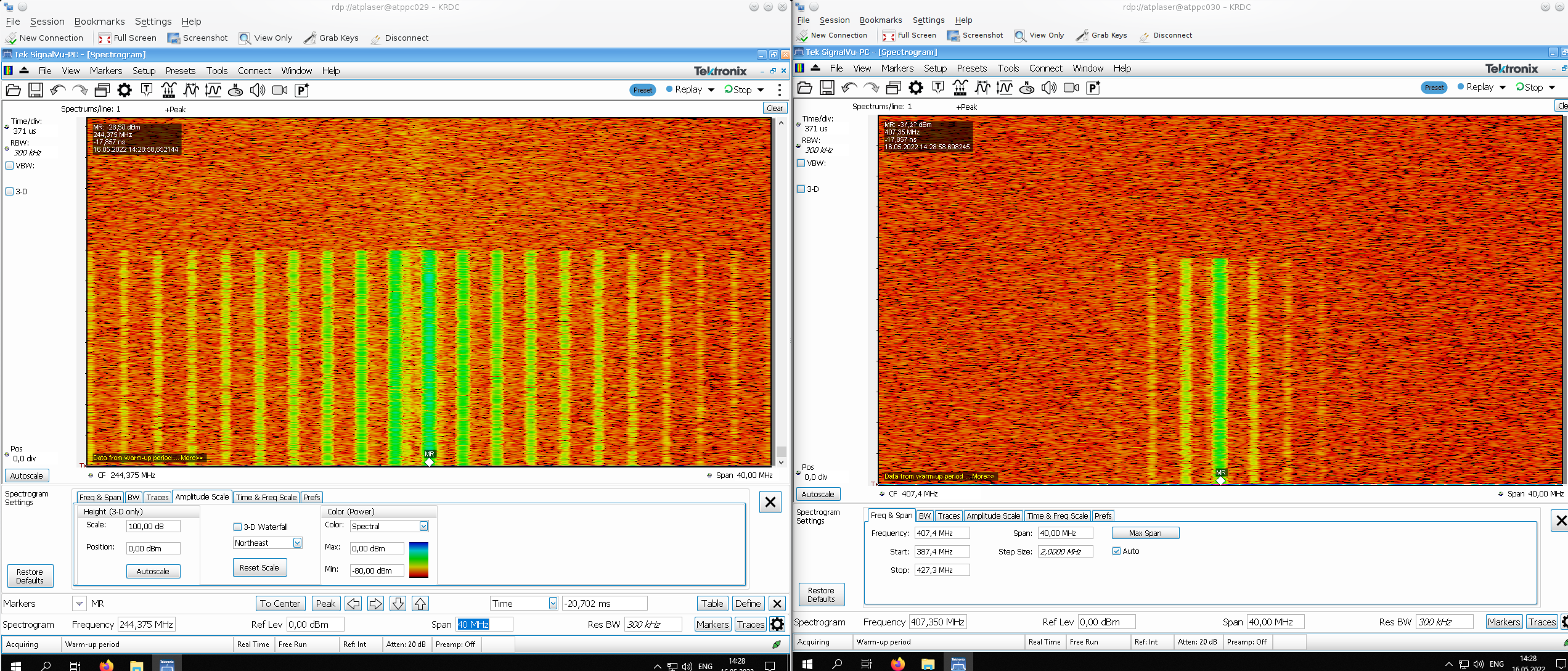Click Reset Scale button
This screenshot has height=671, width=1568.
(259, 567)
